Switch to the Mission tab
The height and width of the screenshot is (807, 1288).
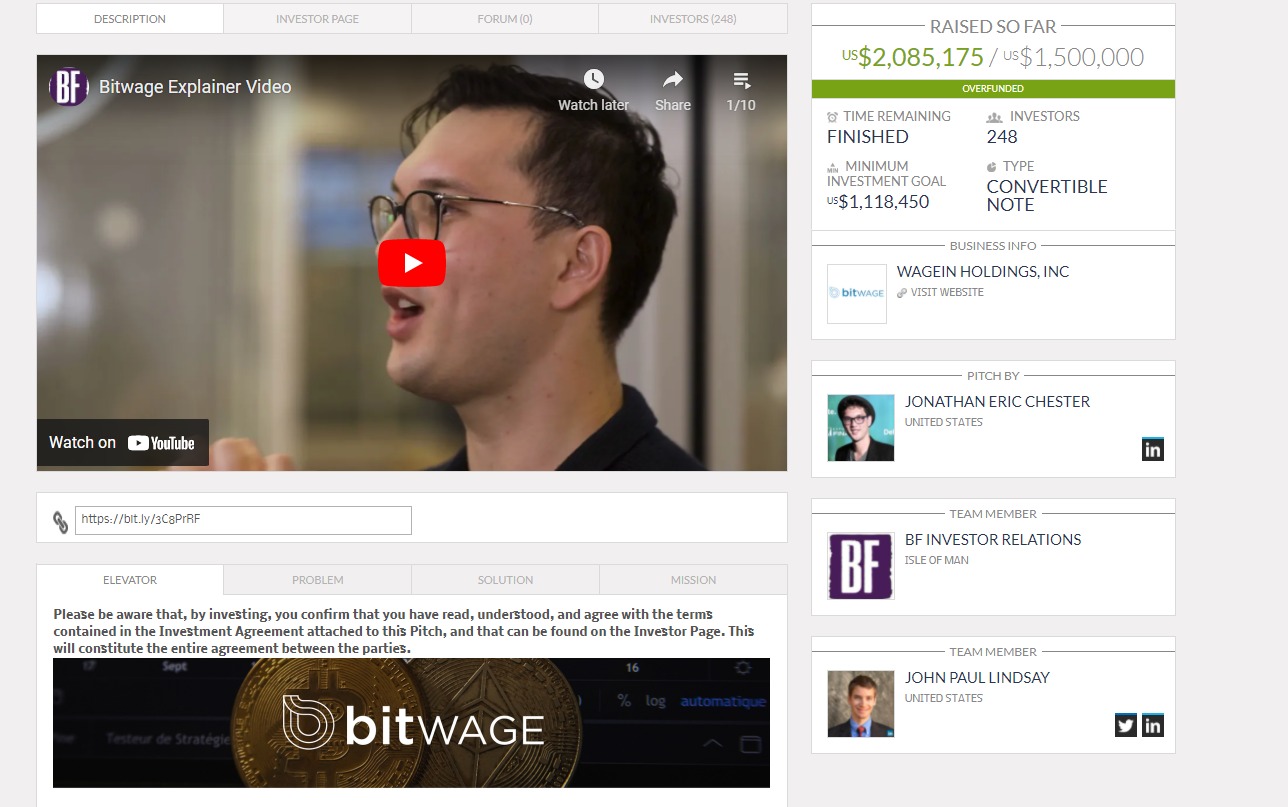click(692, 580)
